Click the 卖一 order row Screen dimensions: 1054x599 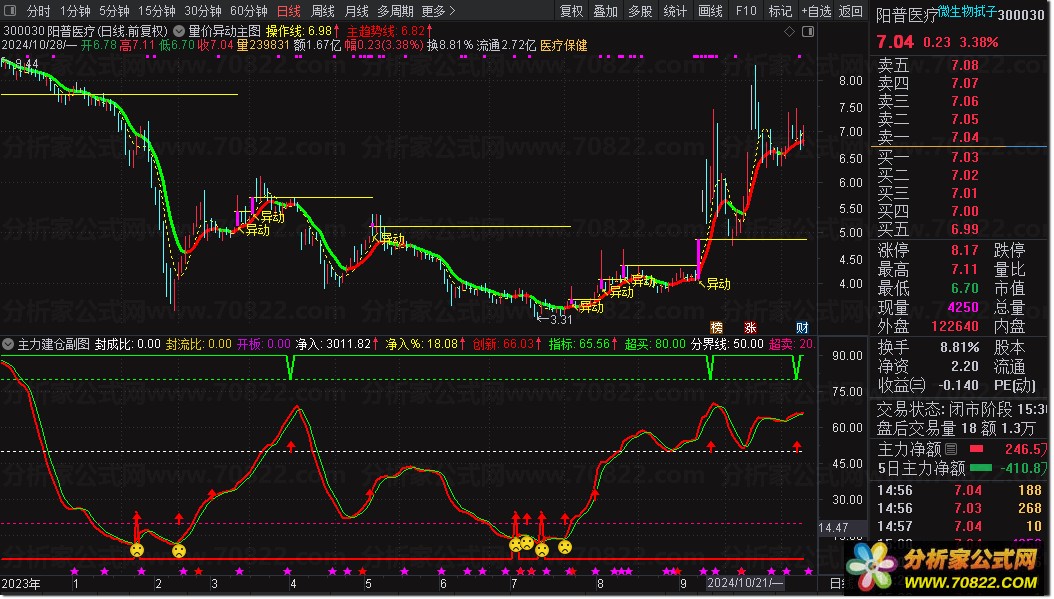pyautogui.click(x=959, y=137)
